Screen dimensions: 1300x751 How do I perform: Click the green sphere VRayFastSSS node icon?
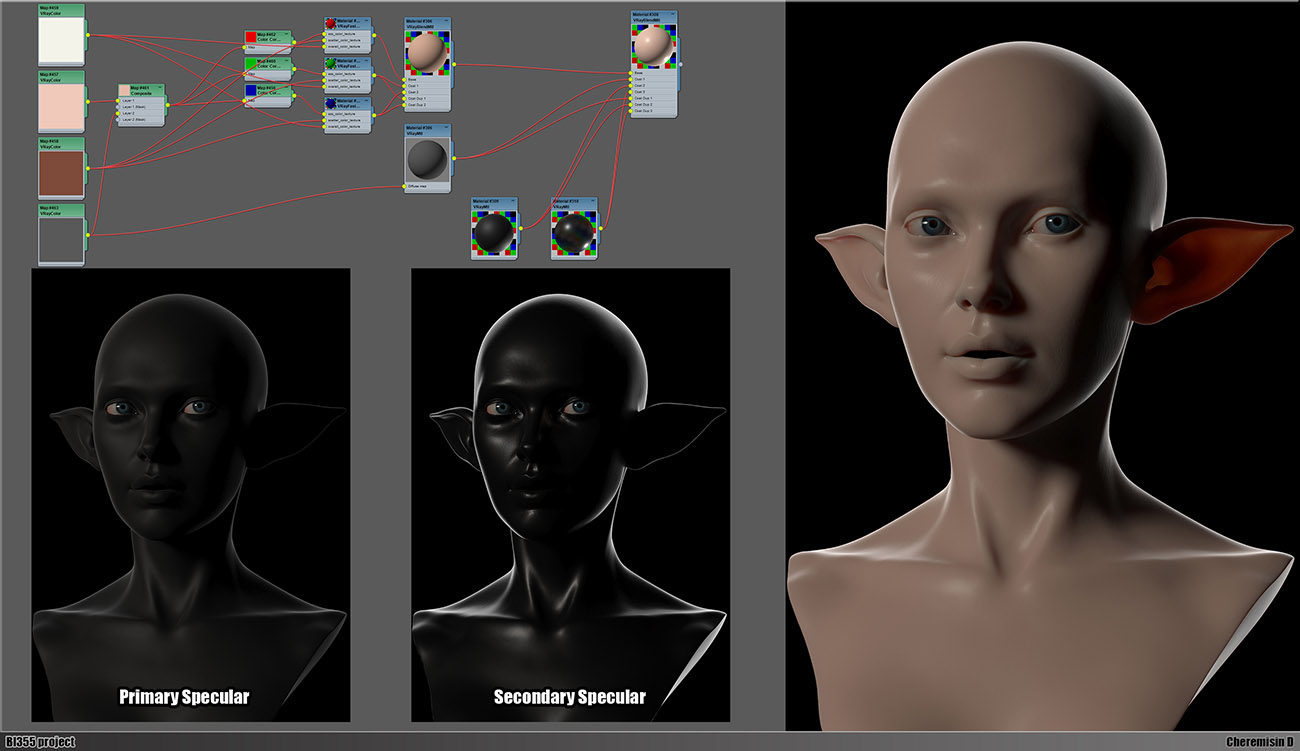[x=330, y=64]
